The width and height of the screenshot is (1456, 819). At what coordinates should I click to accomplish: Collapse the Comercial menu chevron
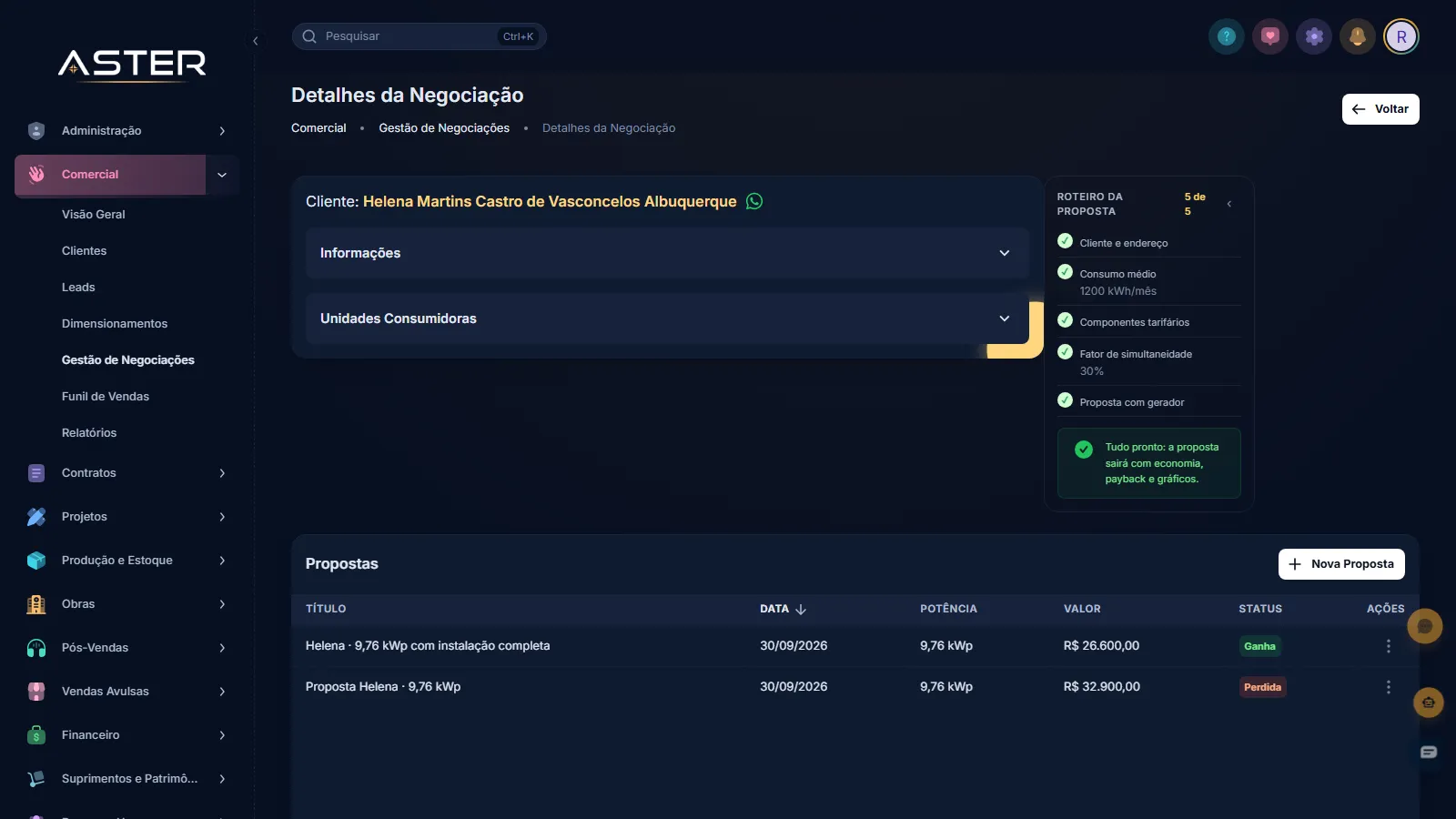tap(222, 175)
